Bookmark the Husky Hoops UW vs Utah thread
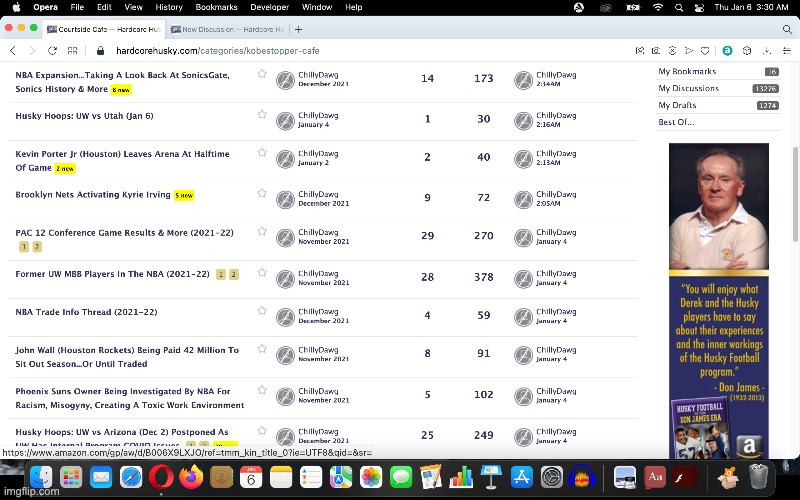This screenshot has height=500, width=800. click(x=262, y=115)
